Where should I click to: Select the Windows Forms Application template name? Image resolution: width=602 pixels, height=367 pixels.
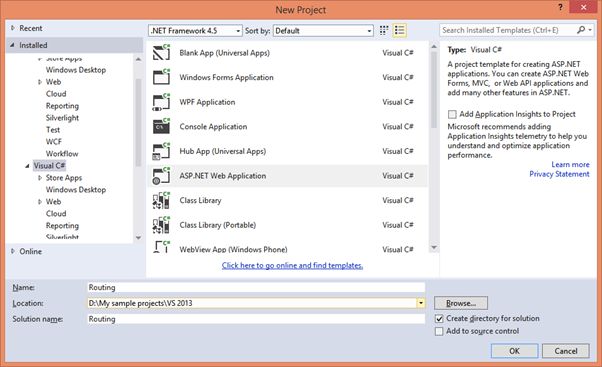point(227,78)
